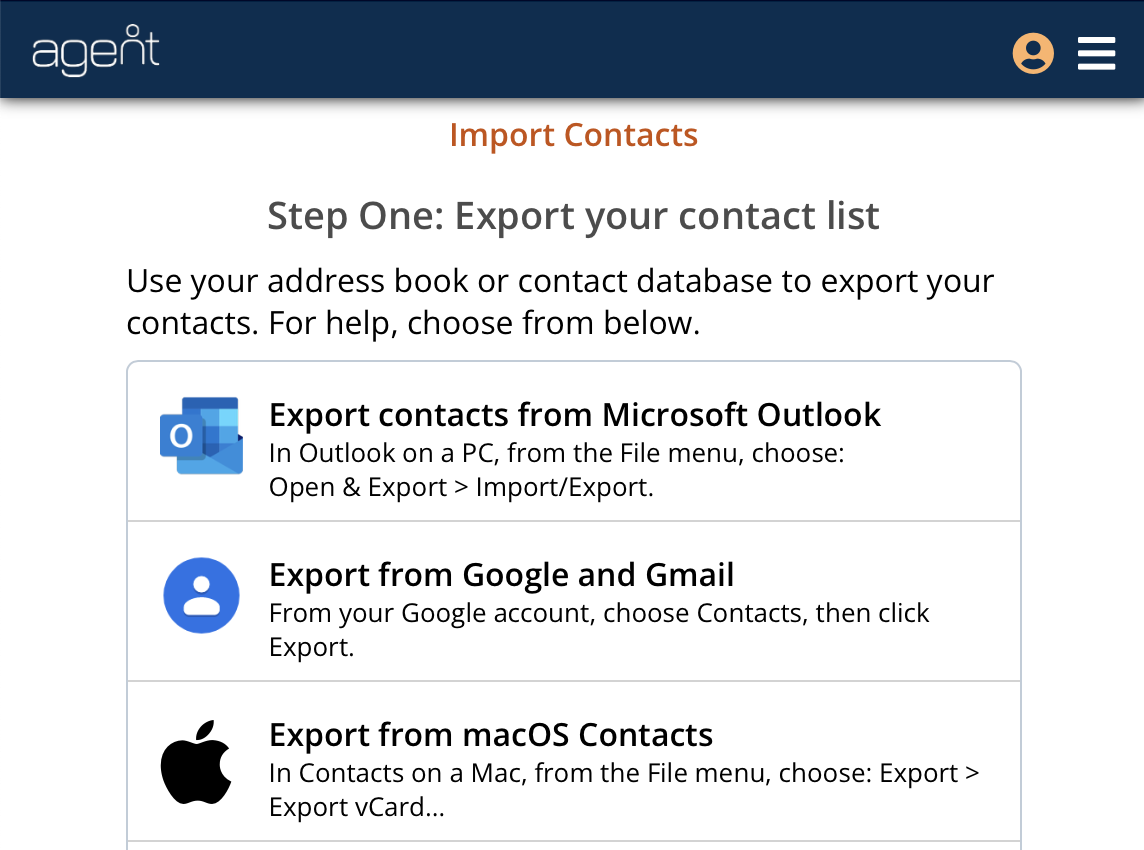Viewport: 1144px width, 850px height.
Task: Click the Google Contacts blue icon
Action: 201,595
